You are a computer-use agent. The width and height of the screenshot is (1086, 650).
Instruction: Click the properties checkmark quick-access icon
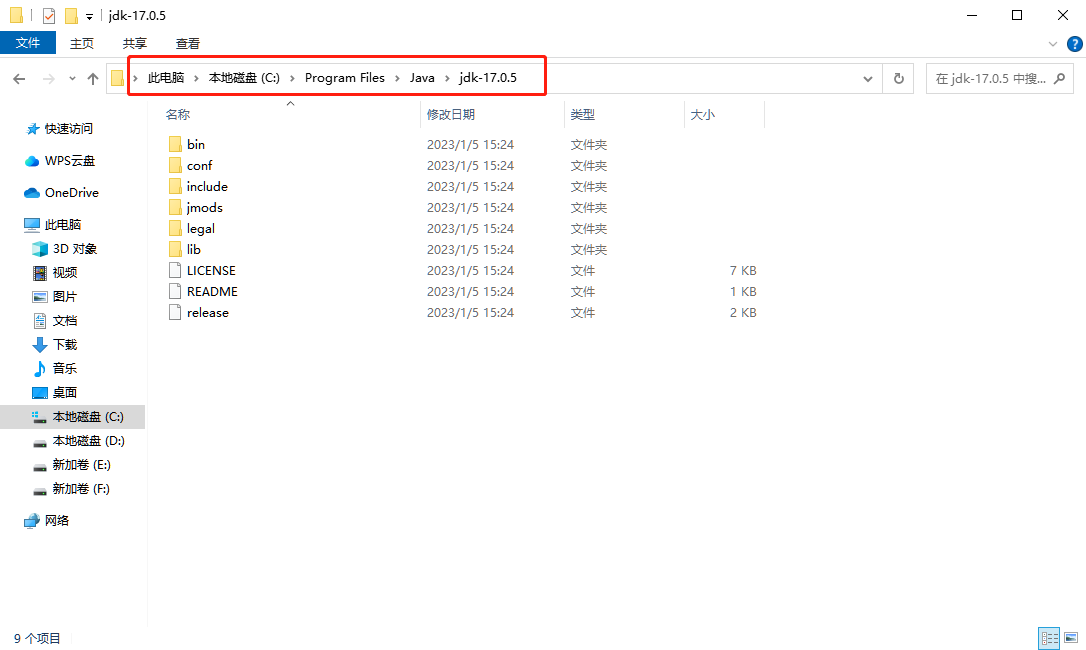(48, 15)
